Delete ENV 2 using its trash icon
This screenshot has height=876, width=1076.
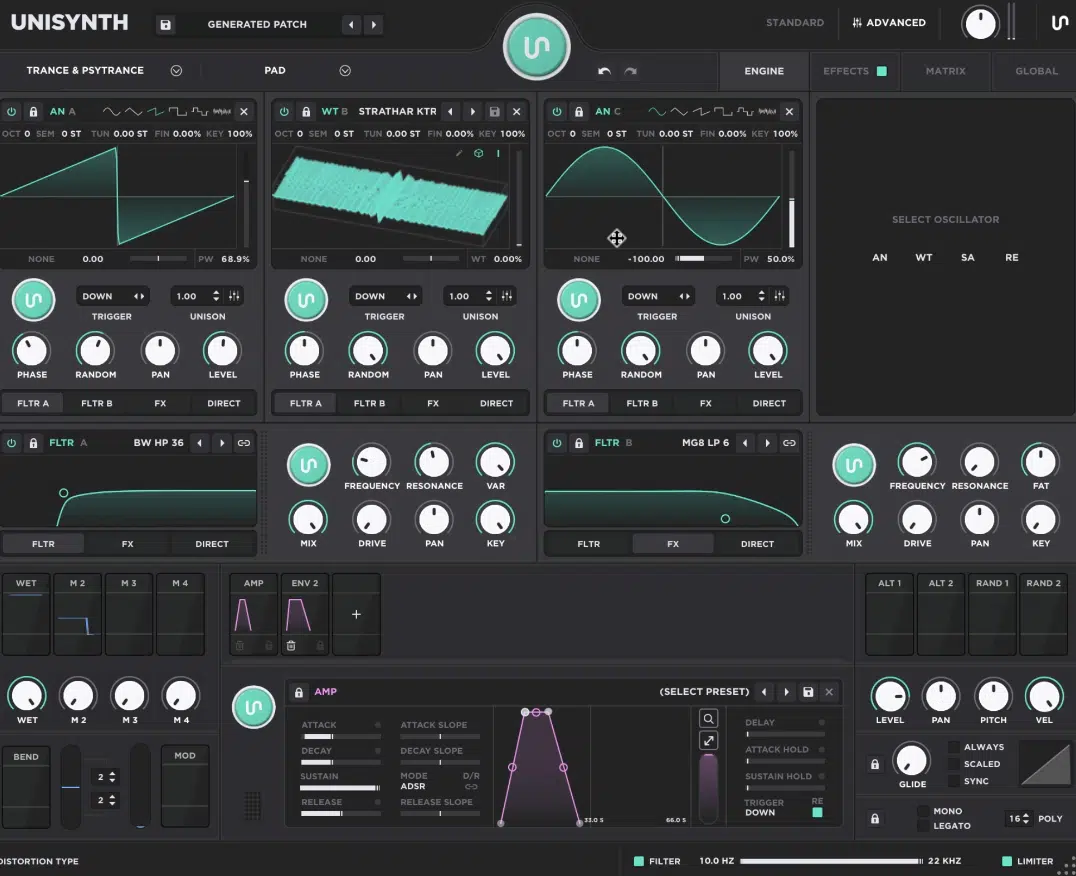pos(291,646)
